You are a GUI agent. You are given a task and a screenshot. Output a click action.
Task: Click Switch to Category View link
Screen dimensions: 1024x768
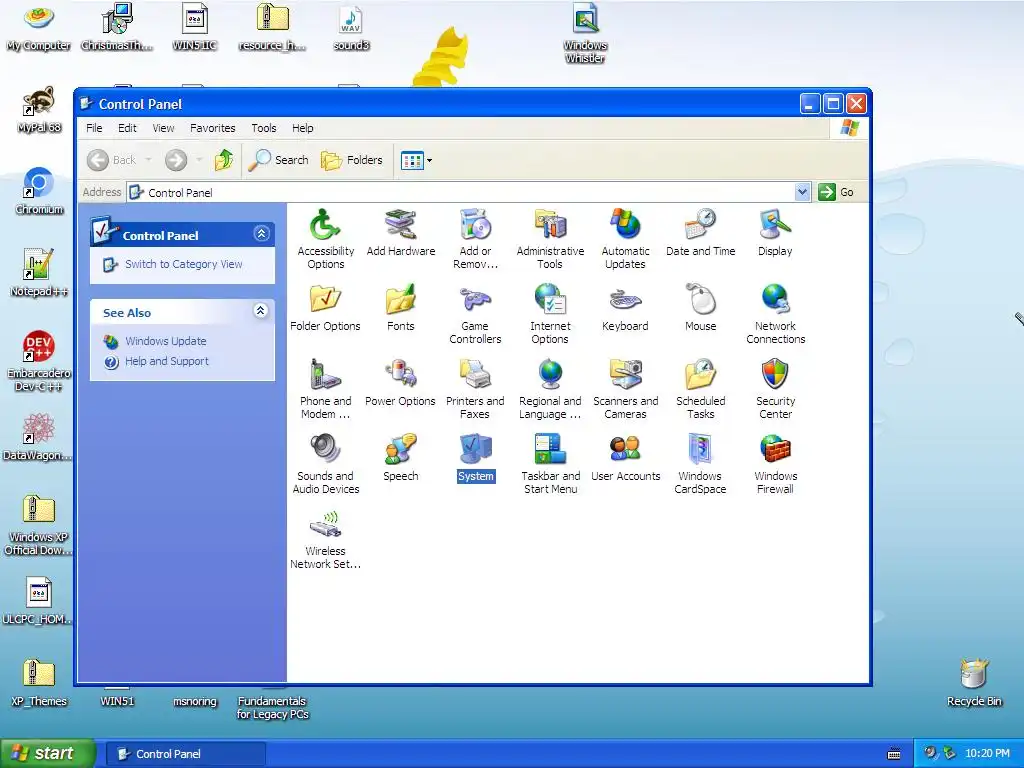[x=184, y=264]
